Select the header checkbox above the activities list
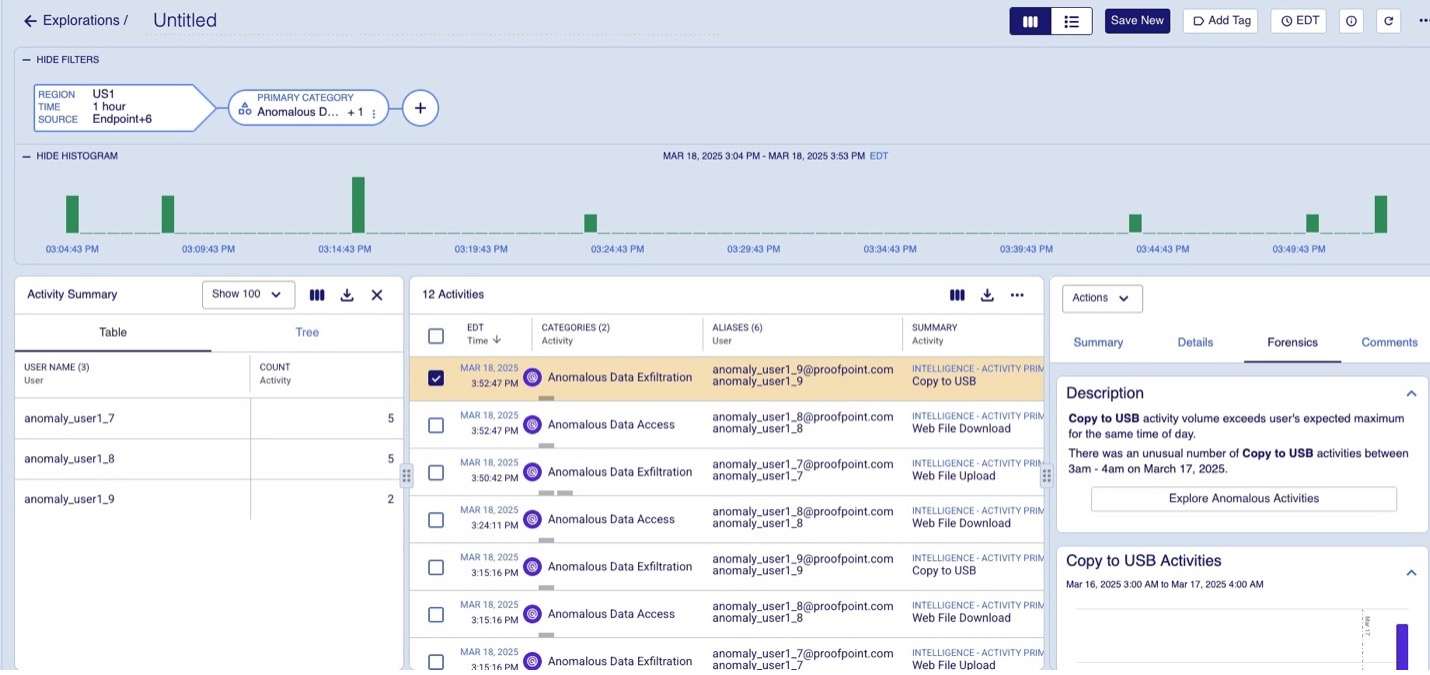1430x675 pixels. pos(436,334)
